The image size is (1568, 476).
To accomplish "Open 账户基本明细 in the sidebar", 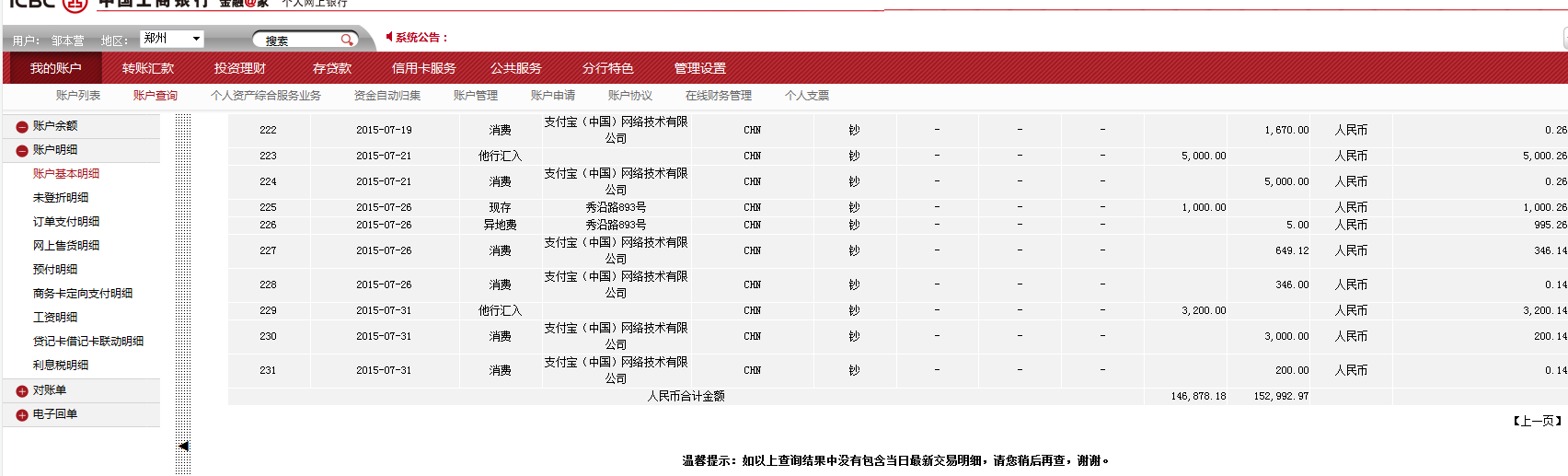I will (x=66, y=174).
